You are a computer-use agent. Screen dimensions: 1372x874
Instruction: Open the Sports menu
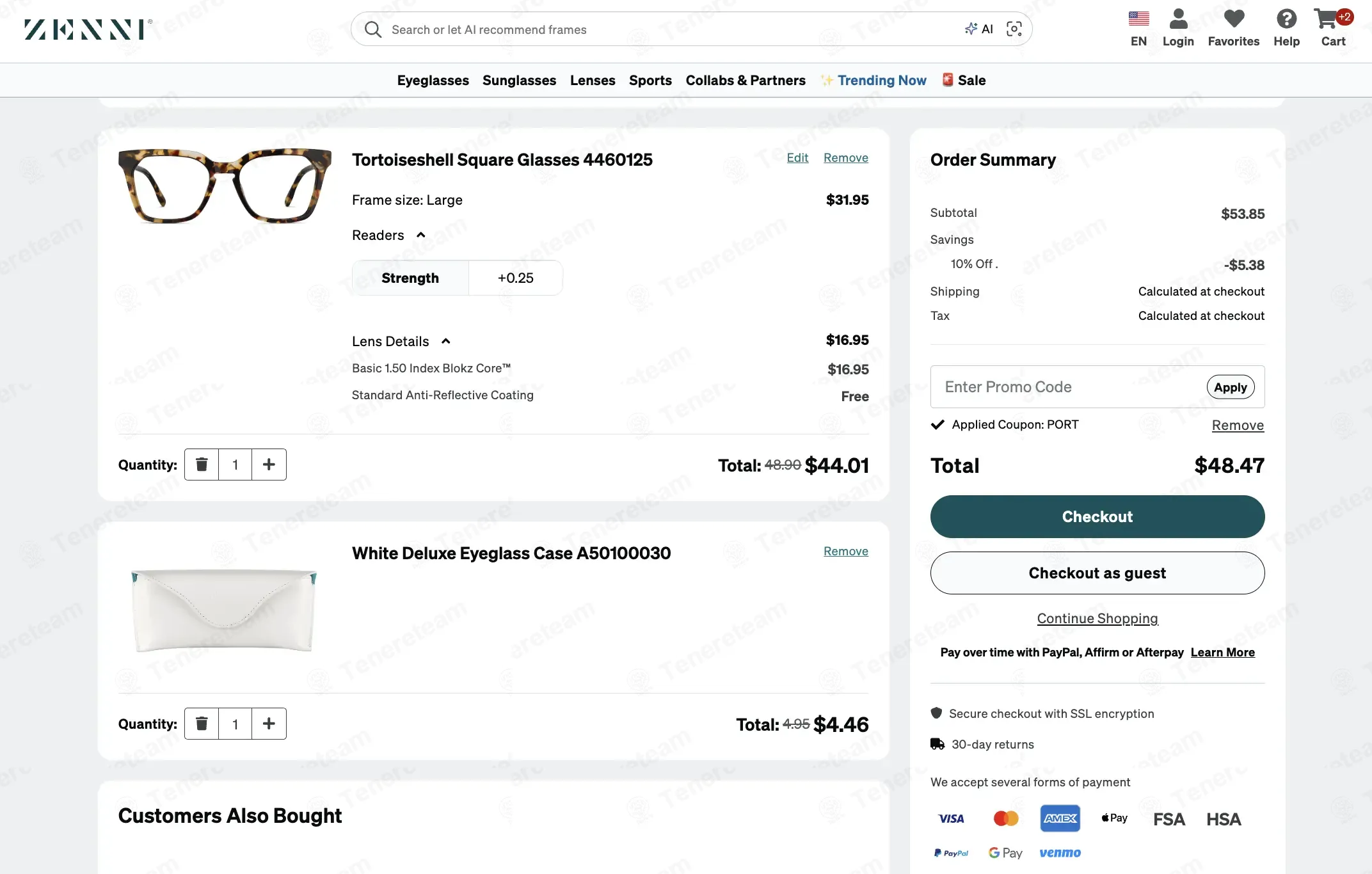(650, 81)
